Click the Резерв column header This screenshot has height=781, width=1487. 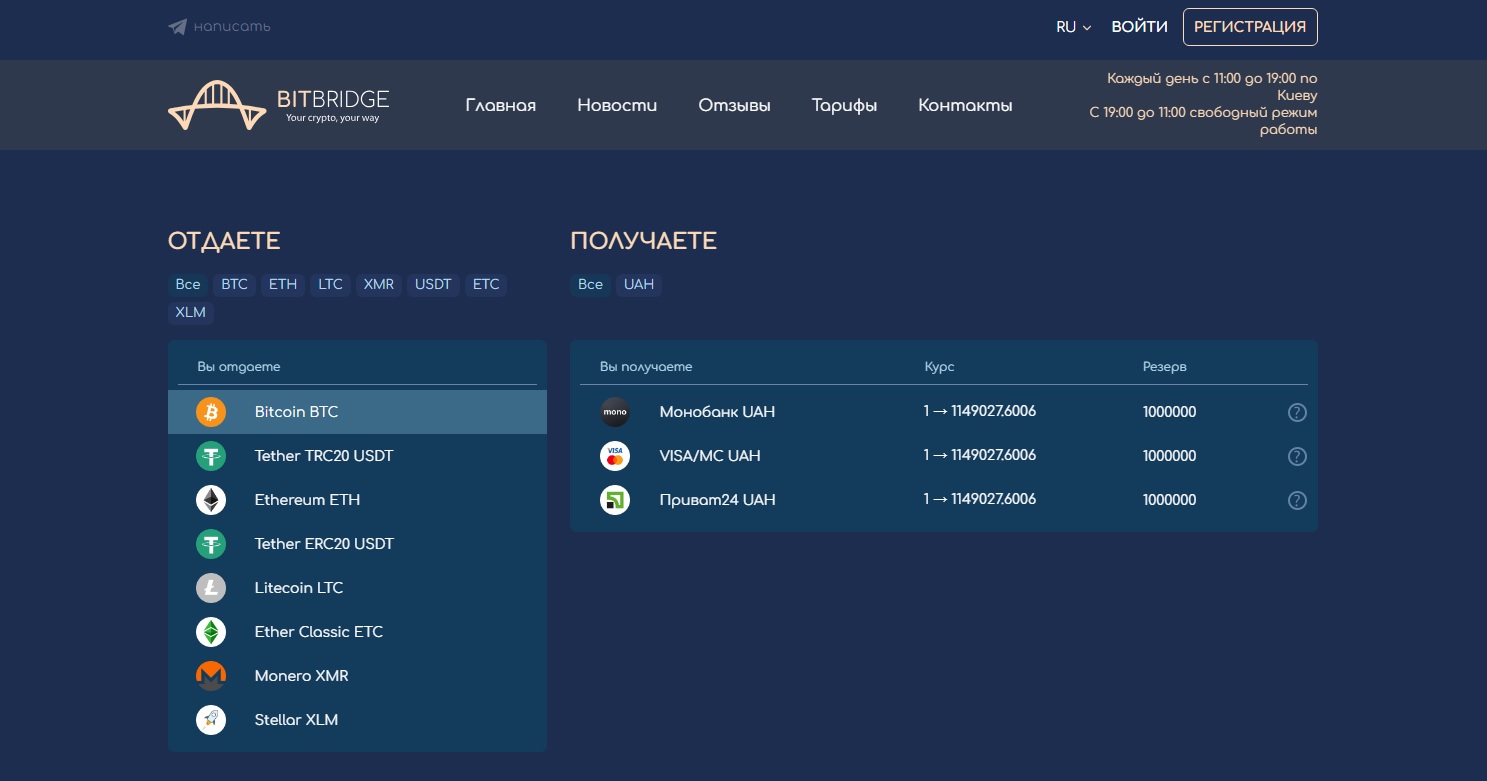coord(1164,367)
